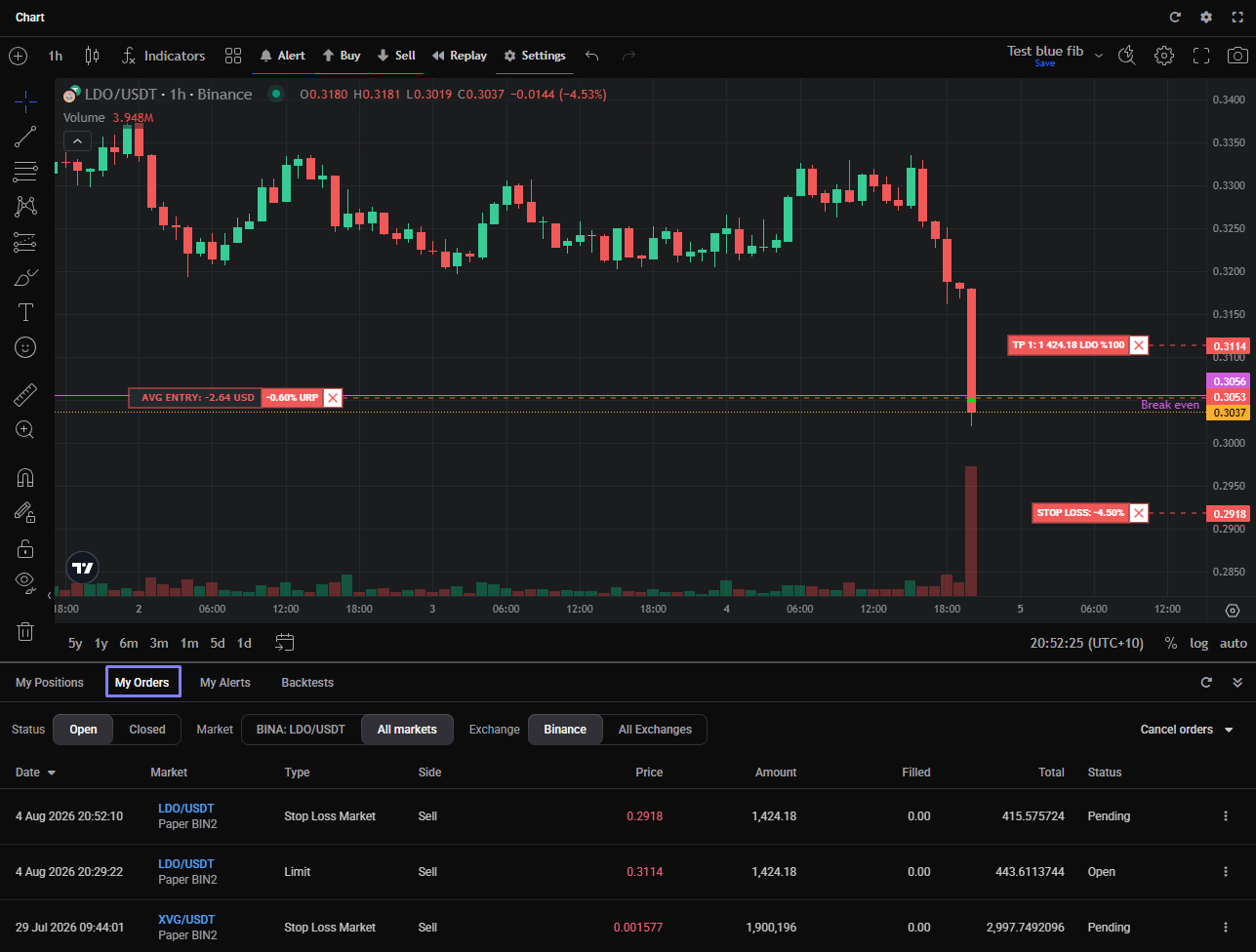Cancel the TP 1 order line
The height and width of the screenshot is (952, 1256).
(1138, 345)
